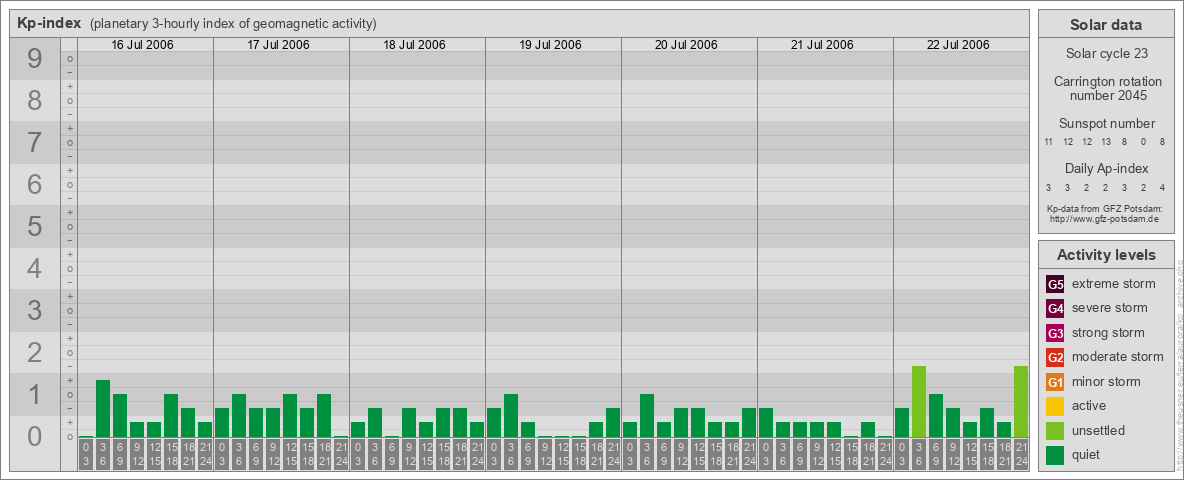Image resolution: width=1184 pixels, height=480 pixels.
Task: Click the 'Daily Ap-index' label
Action: (x=1106, y=168)
